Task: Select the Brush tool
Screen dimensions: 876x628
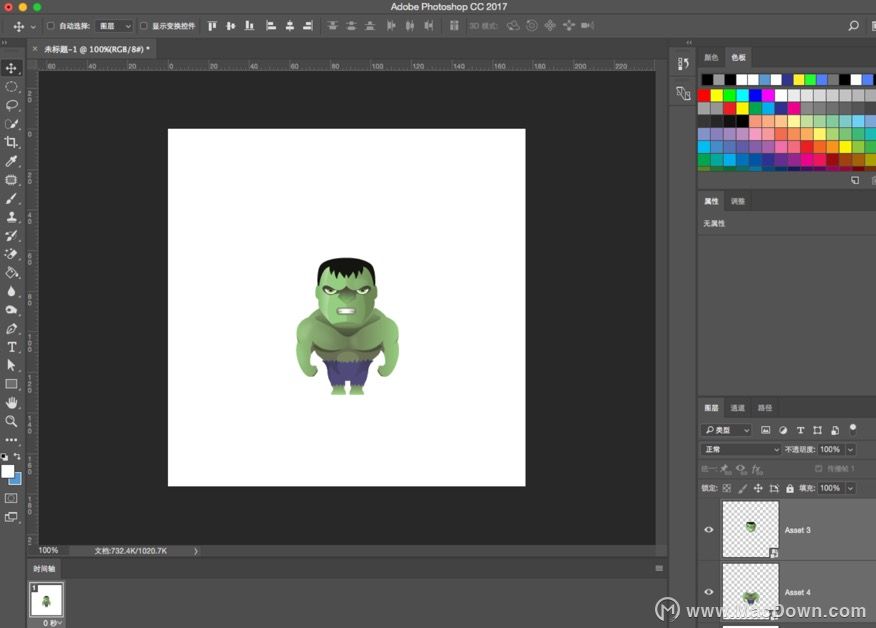Action: [11, 198]
